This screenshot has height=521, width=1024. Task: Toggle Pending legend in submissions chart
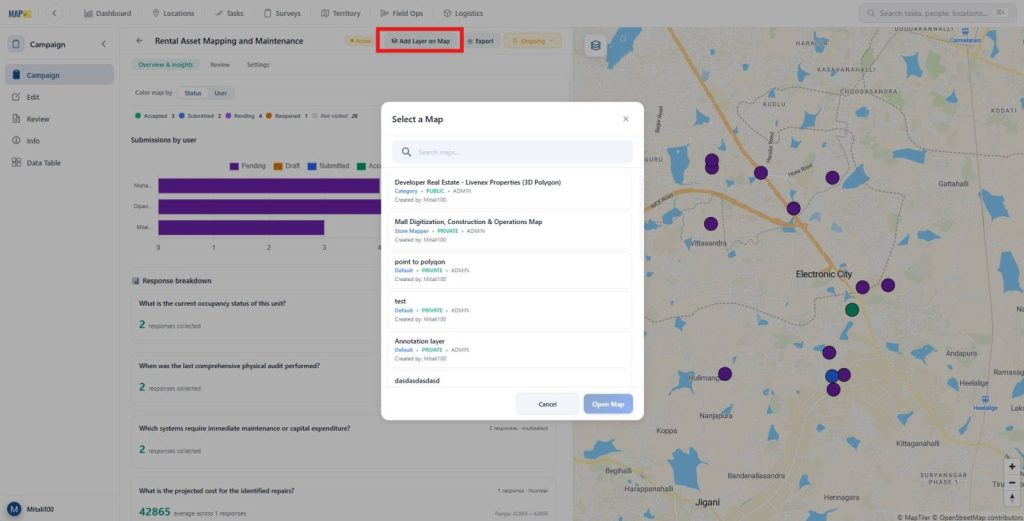pyautogui.click(x=248, y=166)
